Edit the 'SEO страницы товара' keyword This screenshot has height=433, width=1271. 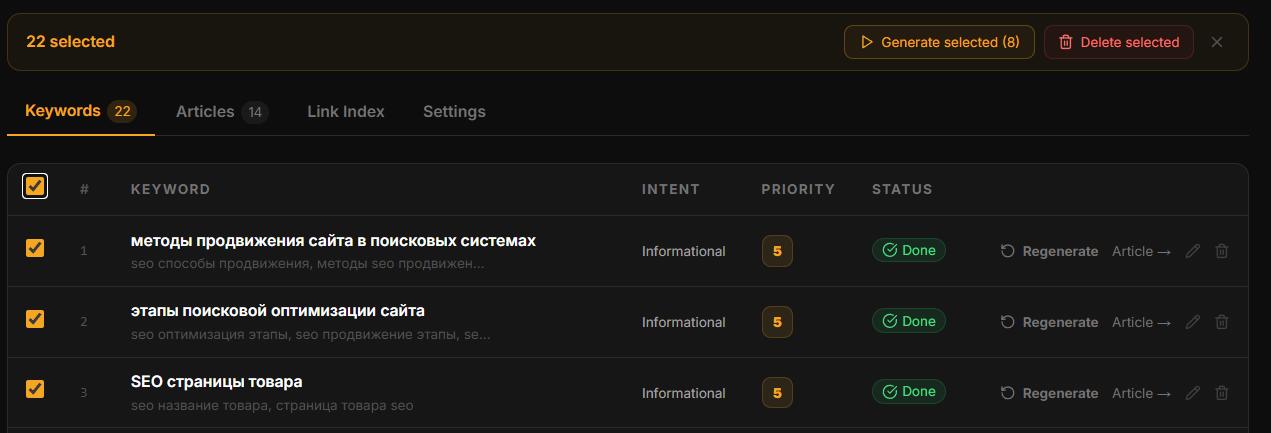(x=1192, y=393)
